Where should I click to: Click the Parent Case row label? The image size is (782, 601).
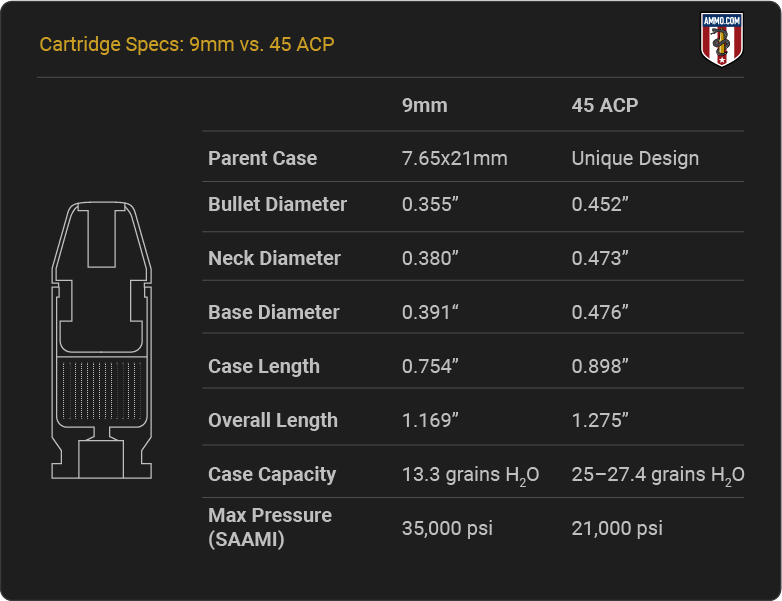(x=262, y=158)
